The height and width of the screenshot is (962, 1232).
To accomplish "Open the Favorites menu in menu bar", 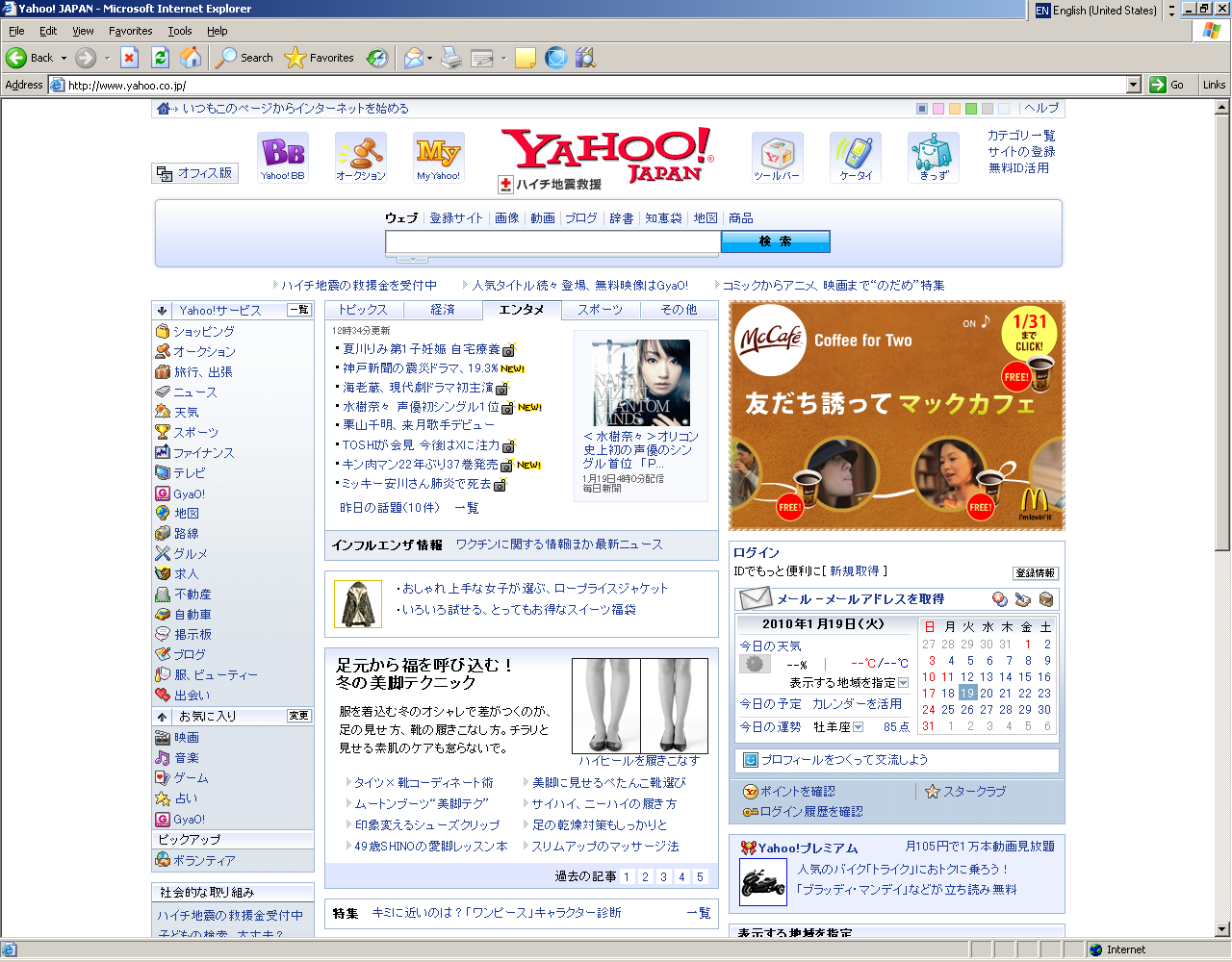I will coord(130,31).
